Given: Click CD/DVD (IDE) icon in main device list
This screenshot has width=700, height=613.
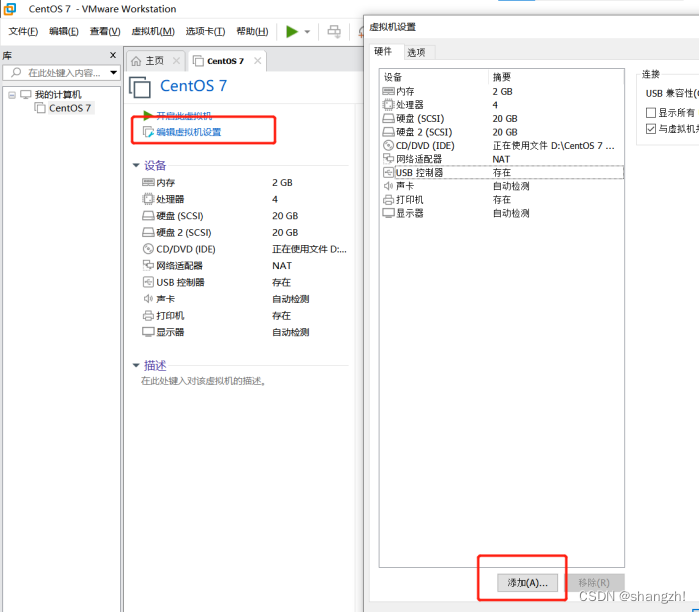Looking at the screenshot, I should (x=148, y=249).
